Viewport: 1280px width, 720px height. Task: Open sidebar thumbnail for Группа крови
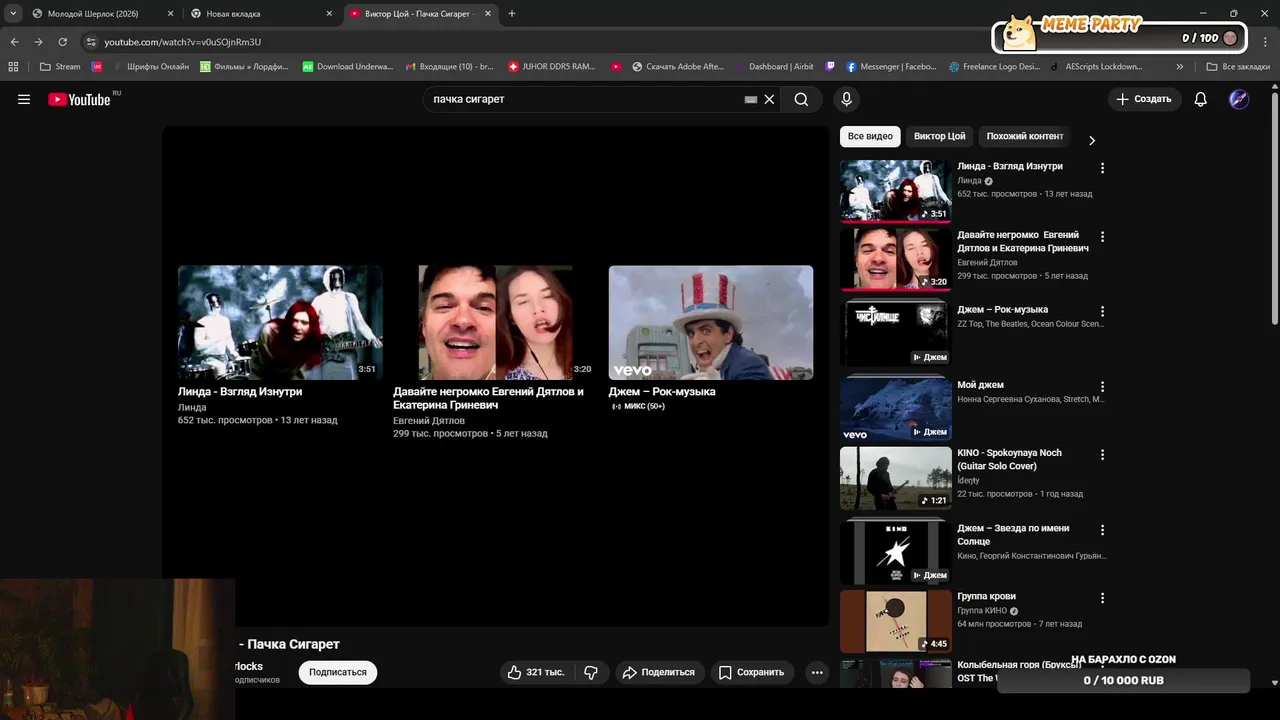[896, 621]
